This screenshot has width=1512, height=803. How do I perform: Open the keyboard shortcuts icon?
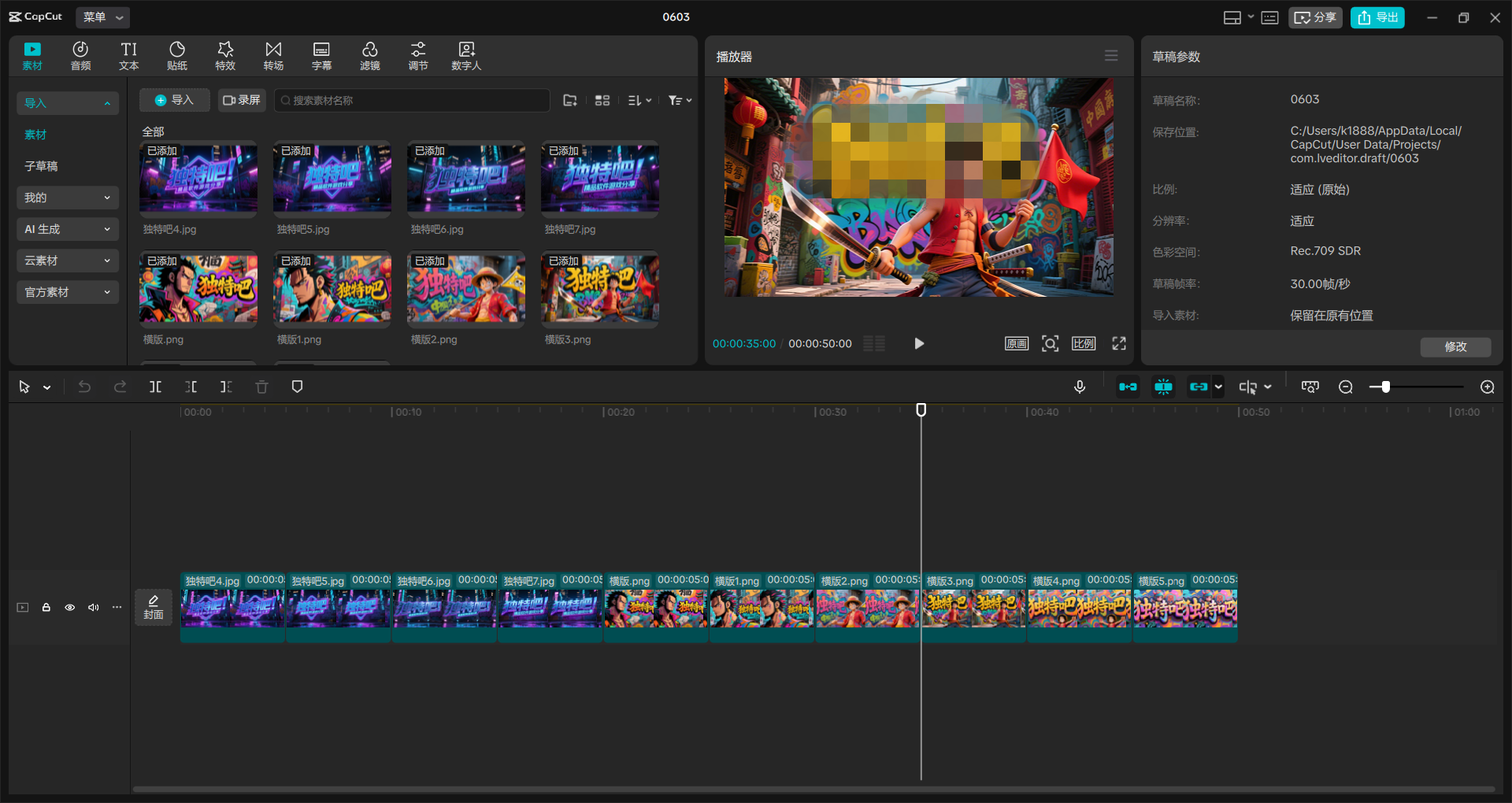(1269, 17)
